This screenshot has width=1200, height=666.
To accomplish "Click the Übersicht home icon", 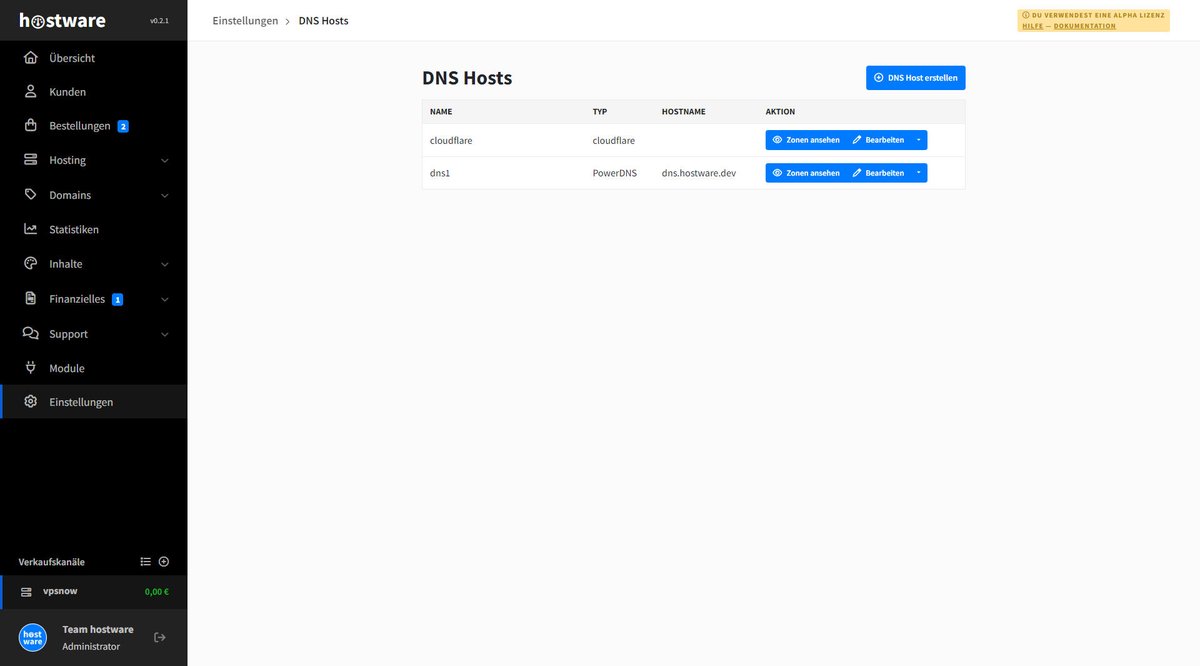I will (x=31, y=58).
